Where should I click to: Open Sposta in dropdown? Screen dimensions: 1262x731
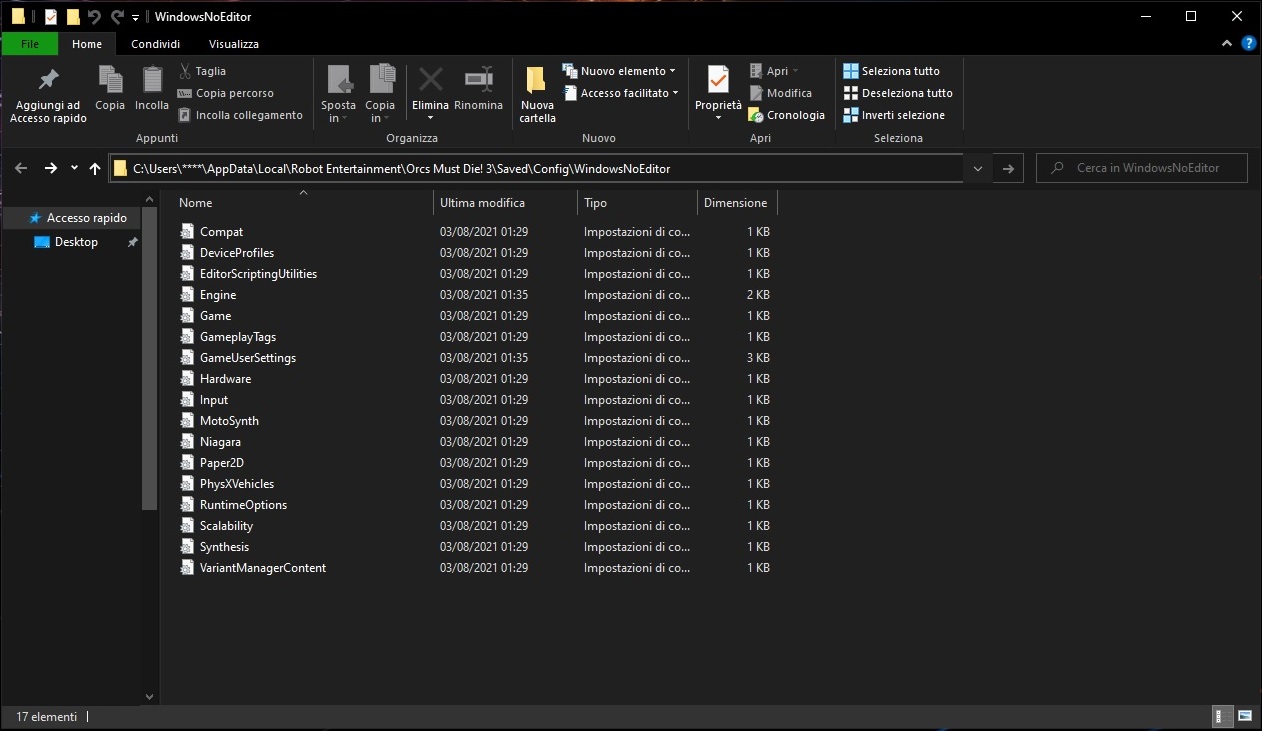tap(338, 95)
